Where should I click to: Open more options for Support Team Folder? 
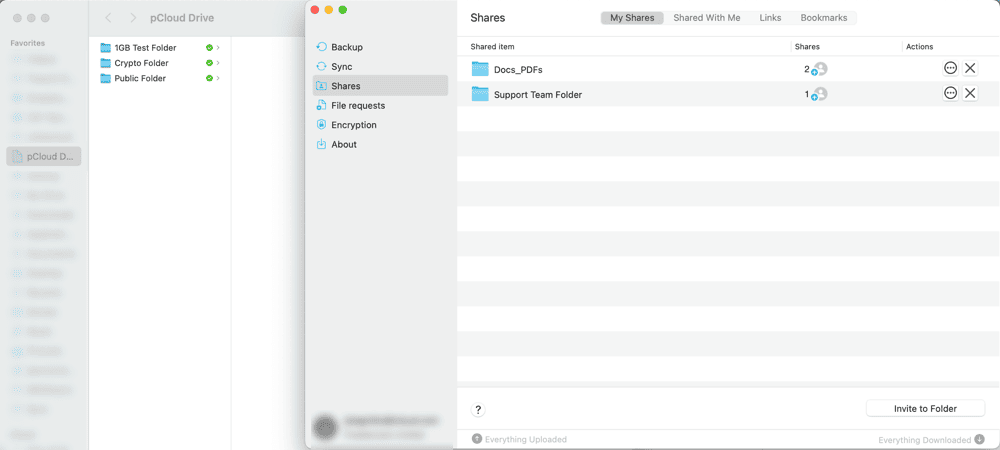click(950, 94)
